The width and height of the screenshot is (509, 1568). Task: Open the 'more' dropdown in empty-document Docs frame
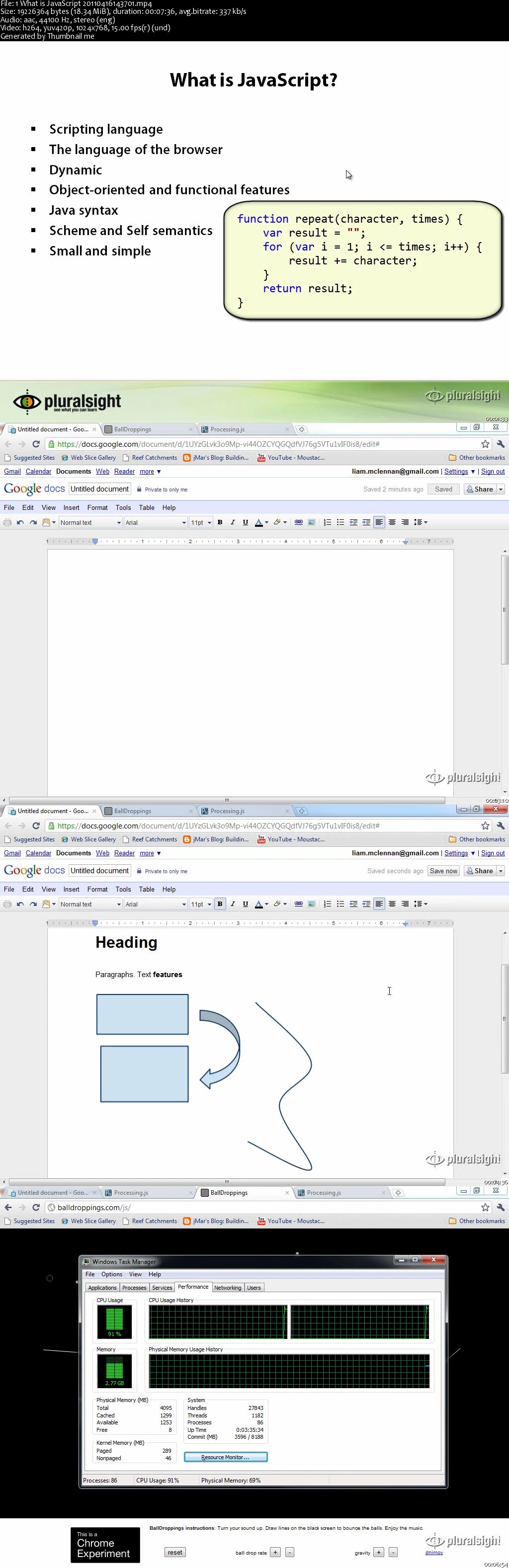(x=150, y=472)
